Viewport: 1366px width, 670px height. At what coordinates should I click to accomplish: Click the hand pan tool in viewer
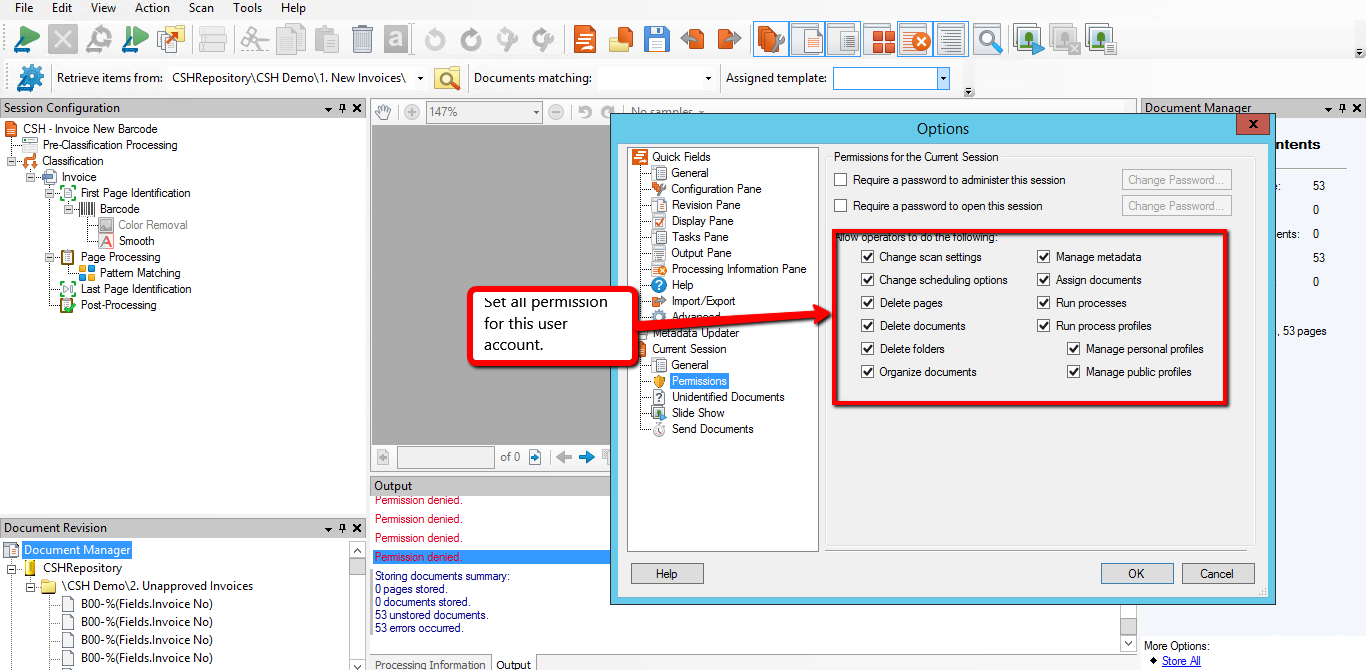point(383,112)
